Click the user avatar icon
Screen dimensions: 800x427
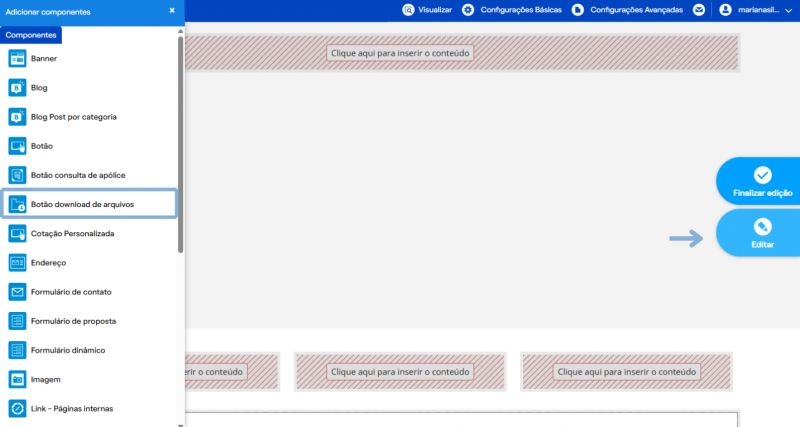725,10
